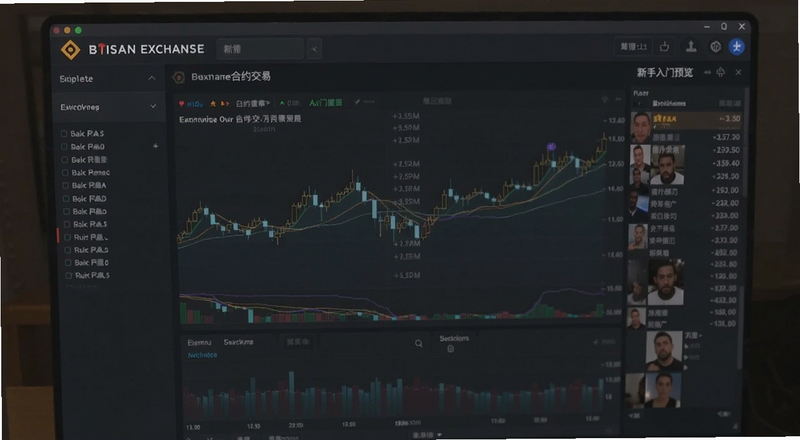Open the hexagon badge icon in the top bar
The width and height of the screenshot is (800, 440).
[715, 47]
